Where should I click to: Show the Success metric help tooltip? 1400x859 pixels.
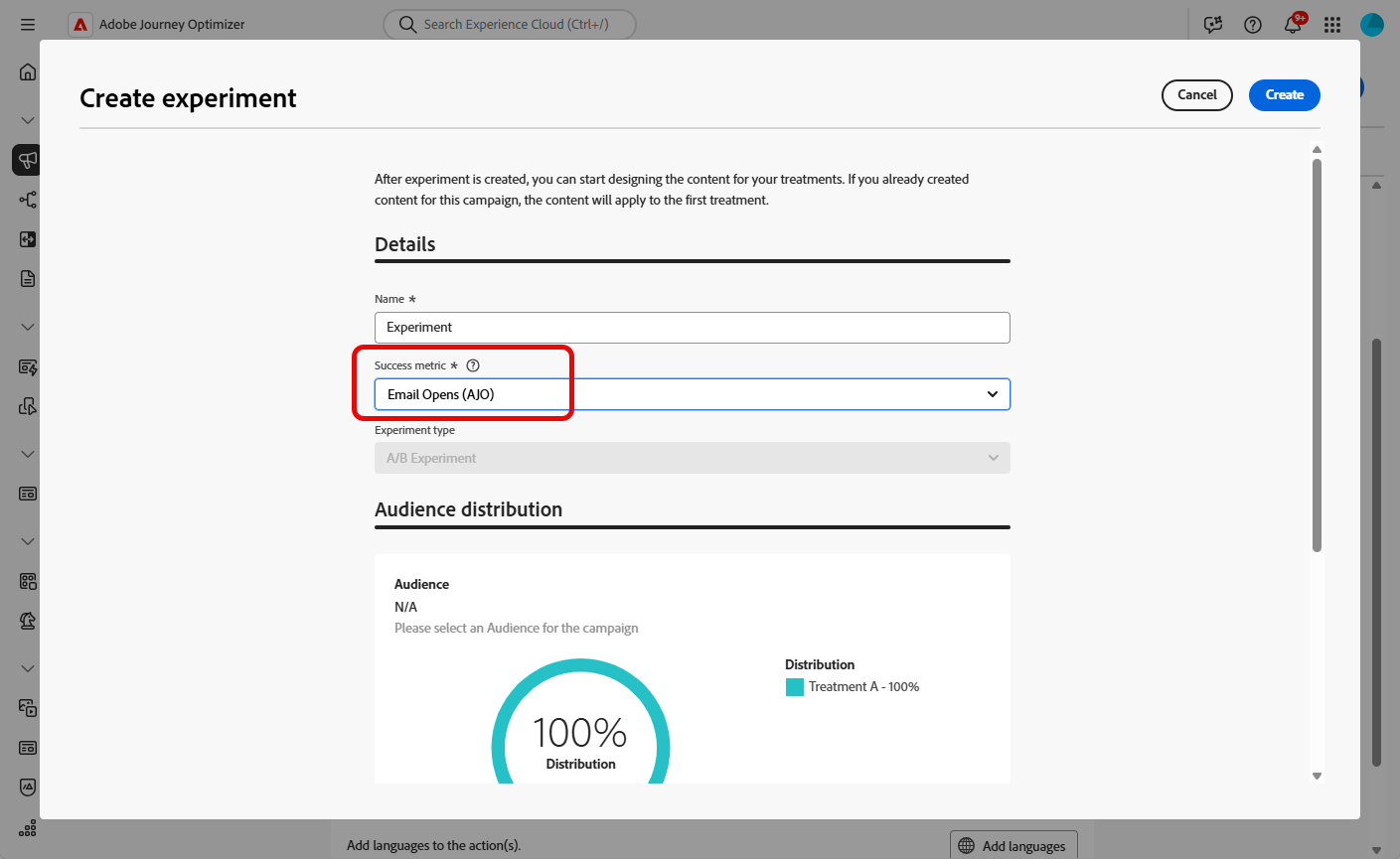tap(473, 365)
